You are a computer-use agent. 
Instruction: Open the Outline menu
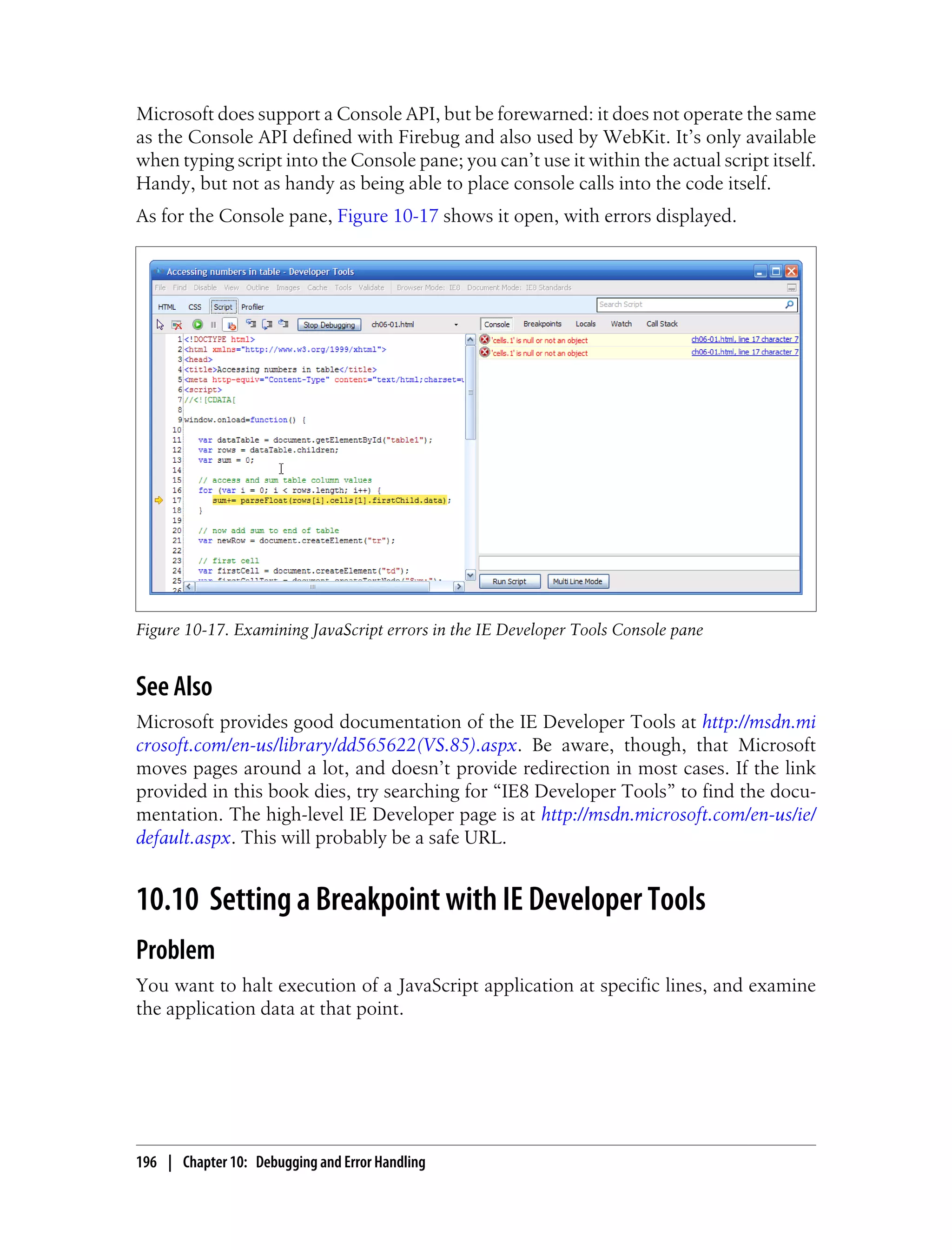[x=257, y=287]
